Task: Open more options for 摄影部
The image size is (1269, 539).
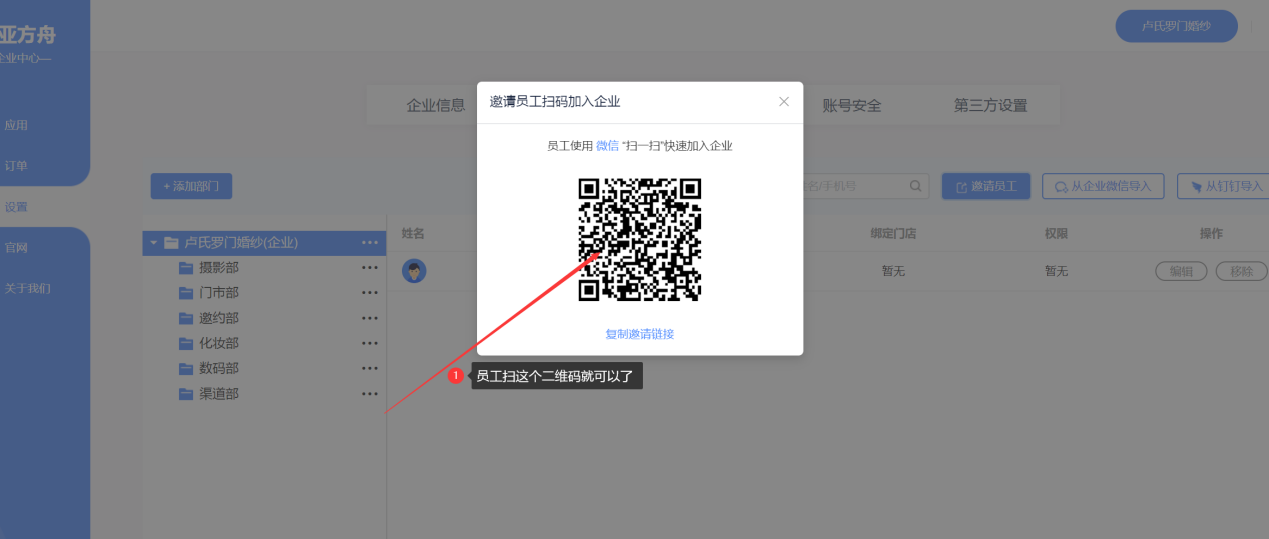Action: 370,268
